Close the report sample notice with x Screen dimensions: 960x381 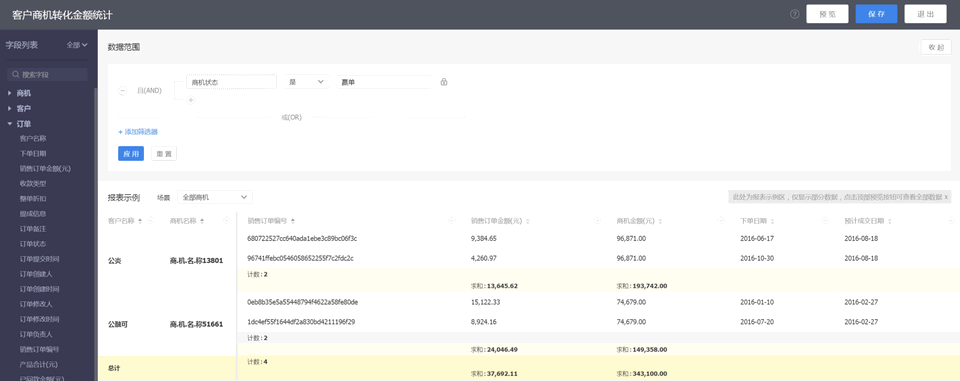[x=946, y=197]
